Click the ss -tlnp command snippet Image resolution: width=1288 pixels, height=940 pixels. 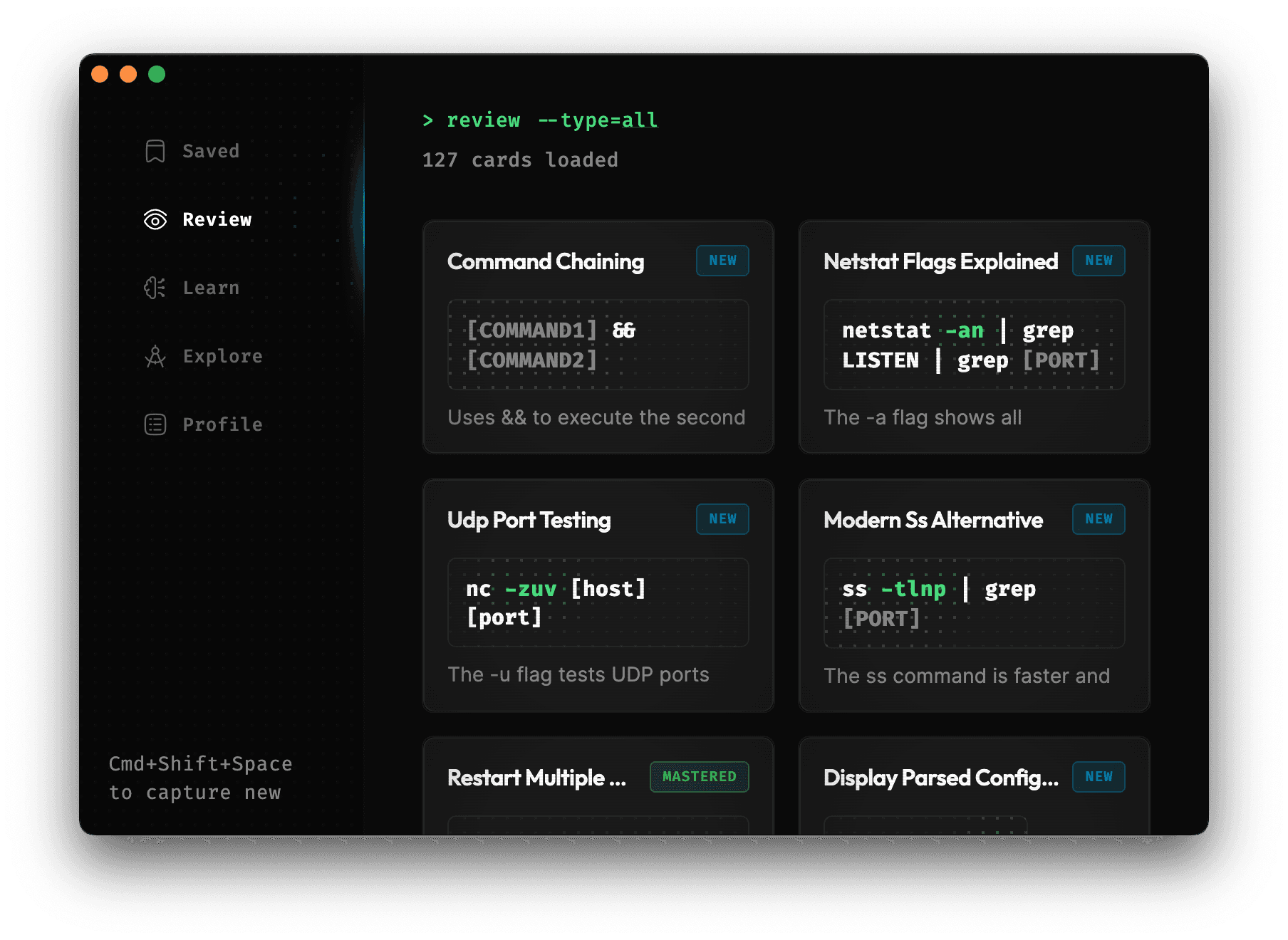[973, 603]
